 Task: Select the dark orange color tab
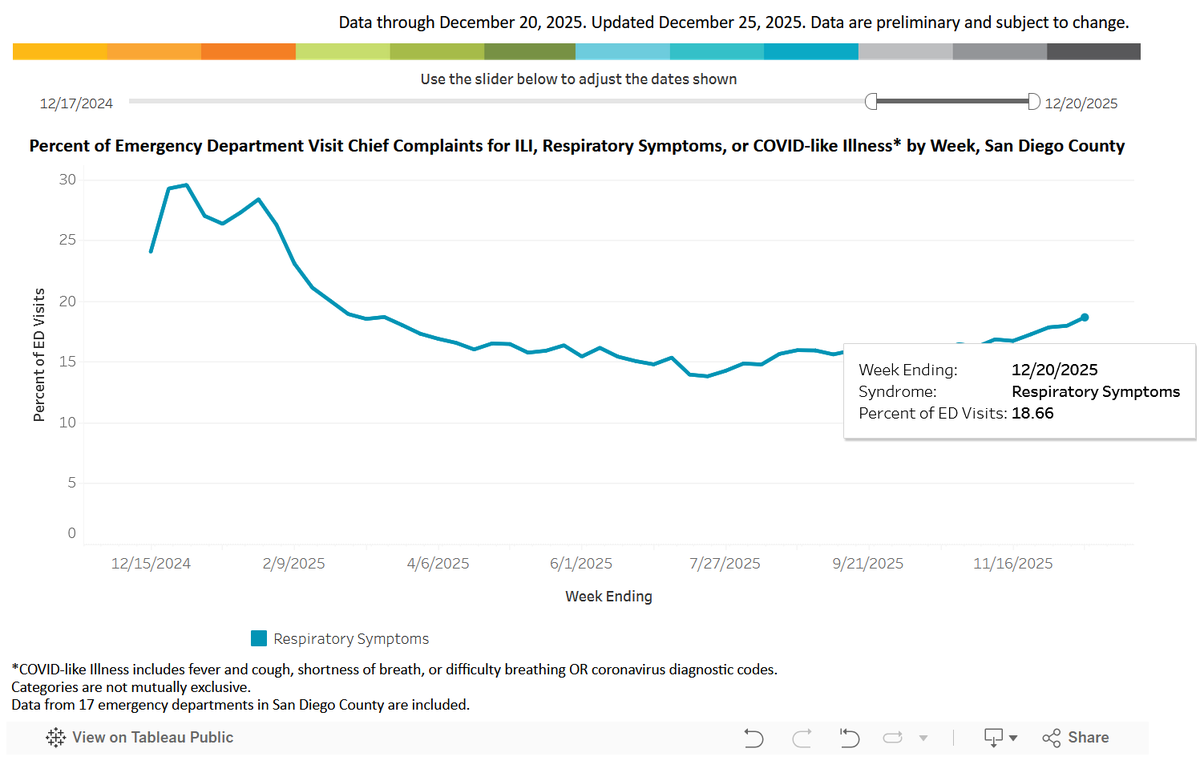248,51
